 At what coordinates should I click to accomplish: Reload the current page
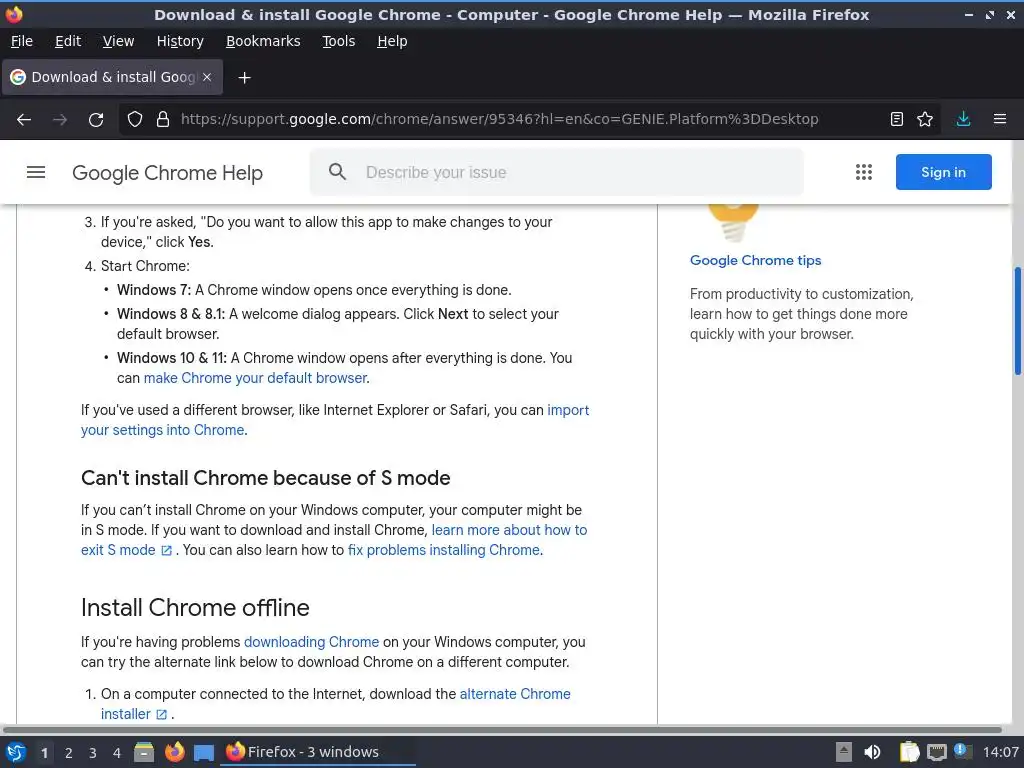(96, 120)
